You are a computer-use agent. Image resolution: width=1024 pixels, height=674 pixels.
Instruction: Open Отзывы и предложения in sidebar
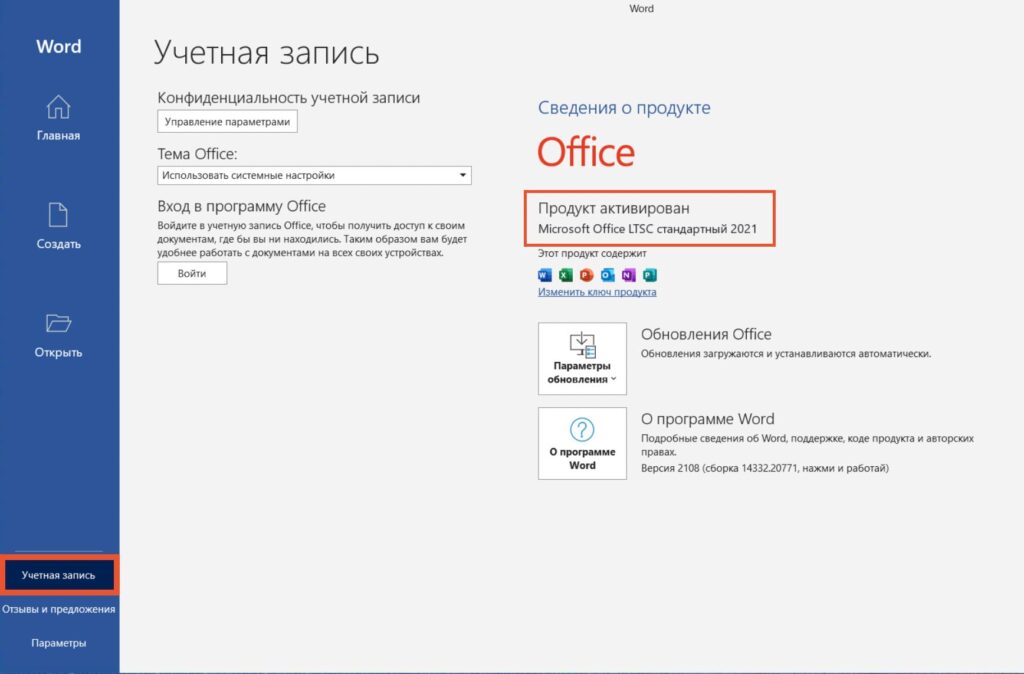(x=58, y=609)
